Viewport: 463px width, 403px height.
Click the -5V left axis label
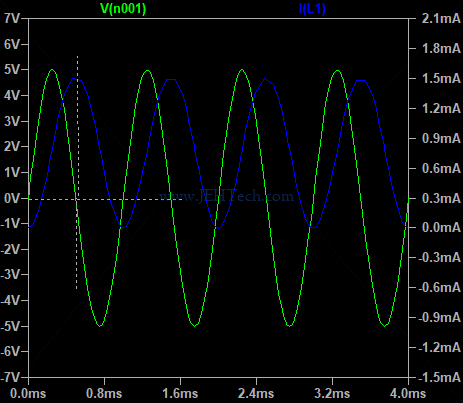click(x=10, y=326)
